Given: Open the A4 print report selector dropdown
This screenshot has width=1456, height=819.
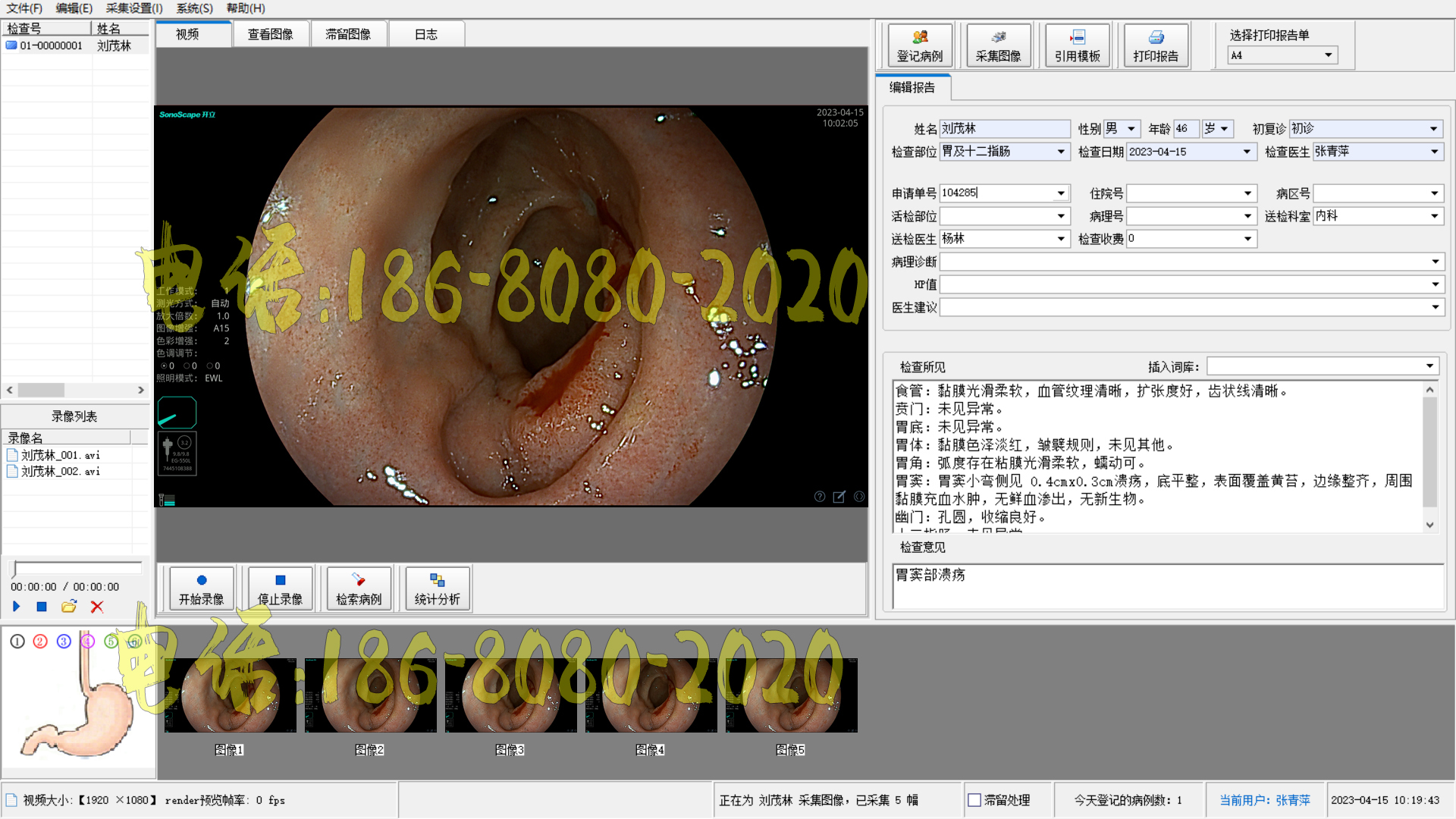Looking at the screenshot, I should click(x=1328, y=55).
